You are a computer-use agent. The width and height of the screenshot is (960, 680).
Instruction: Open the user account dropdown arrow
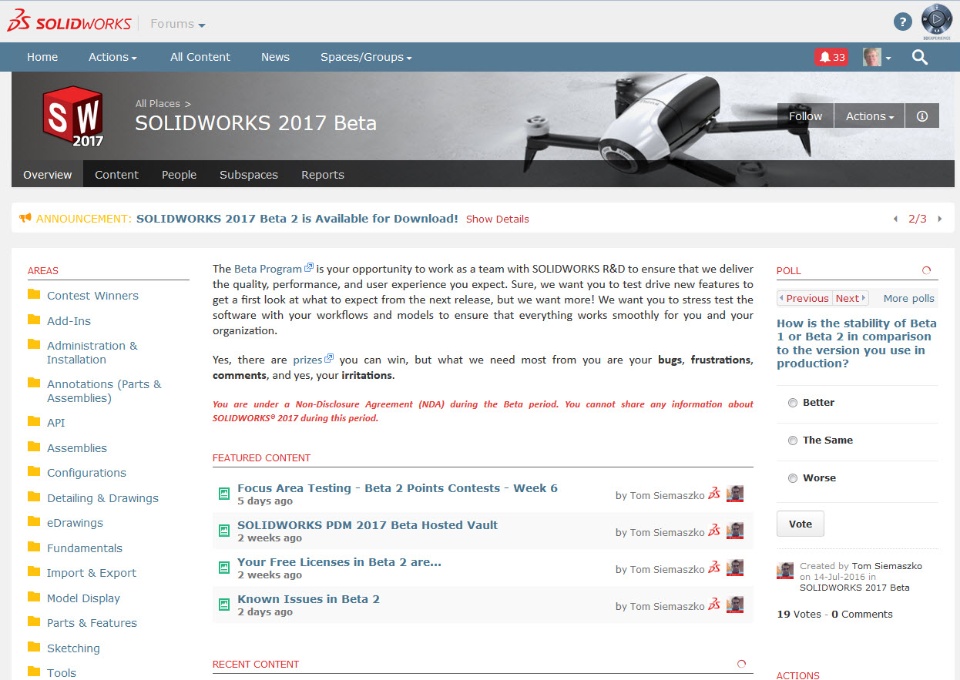(888, 58)
